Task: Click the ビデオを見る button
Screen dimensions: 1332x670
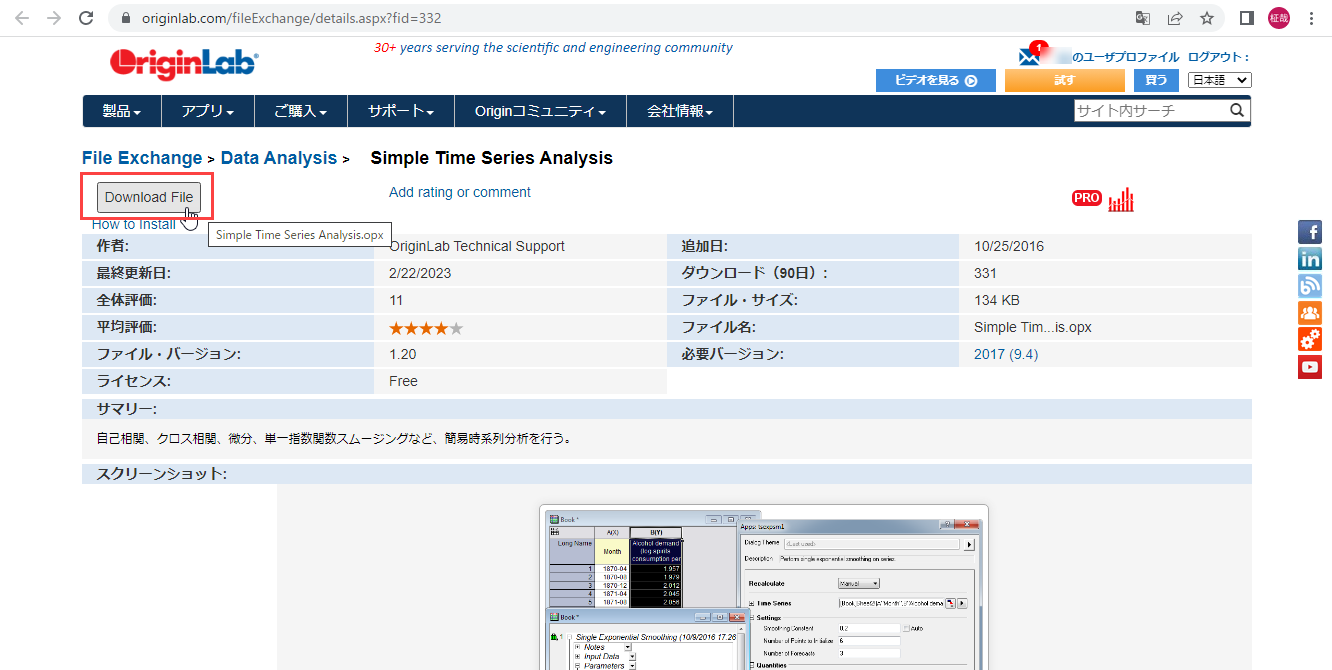Action: click(x=936, y=81)
